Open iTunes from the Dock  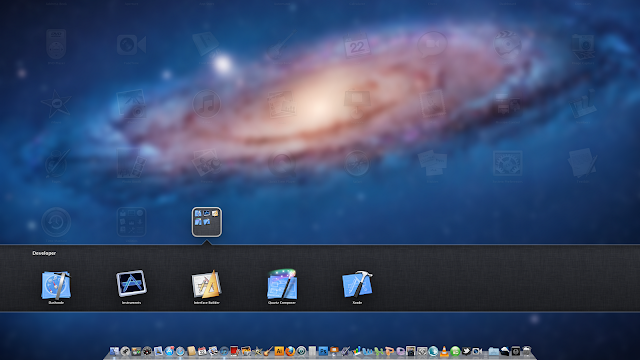(224, 351)
